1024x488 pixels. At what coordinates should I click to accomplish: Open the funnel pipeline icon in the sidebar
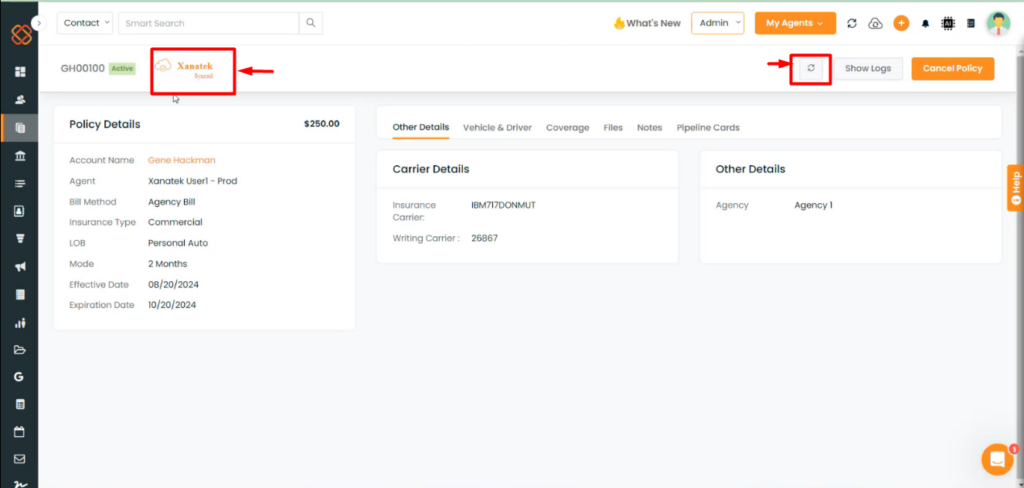coord(20,239)
